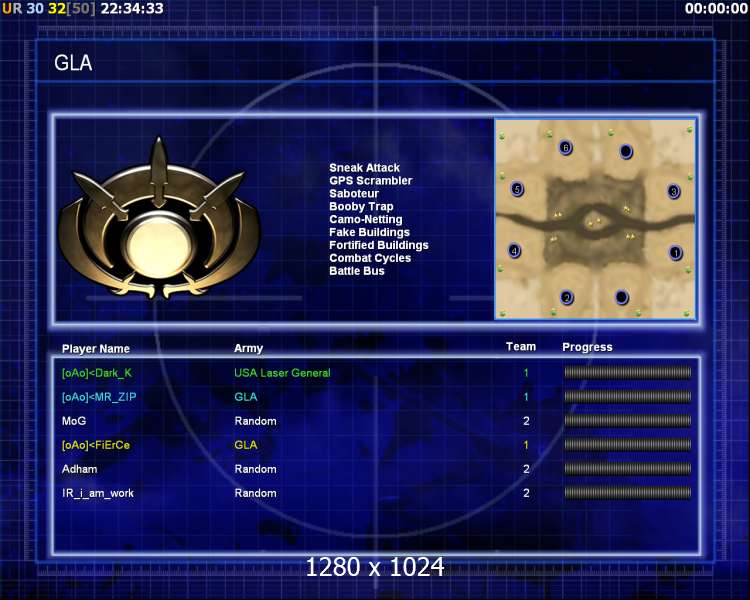Choose start position 4 on the minimap
This screenshot has height=600, width=750.
coord(514,251)
